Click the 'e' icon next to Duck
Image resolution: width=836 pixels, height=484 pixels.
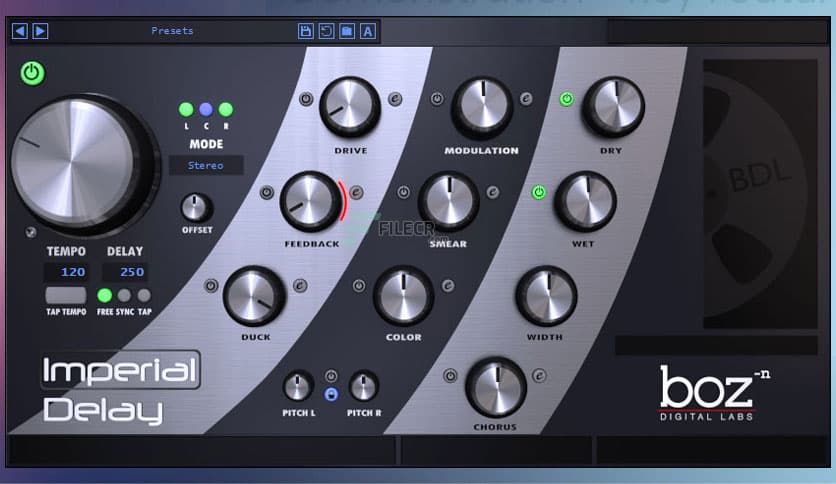(x=300, y=286)
